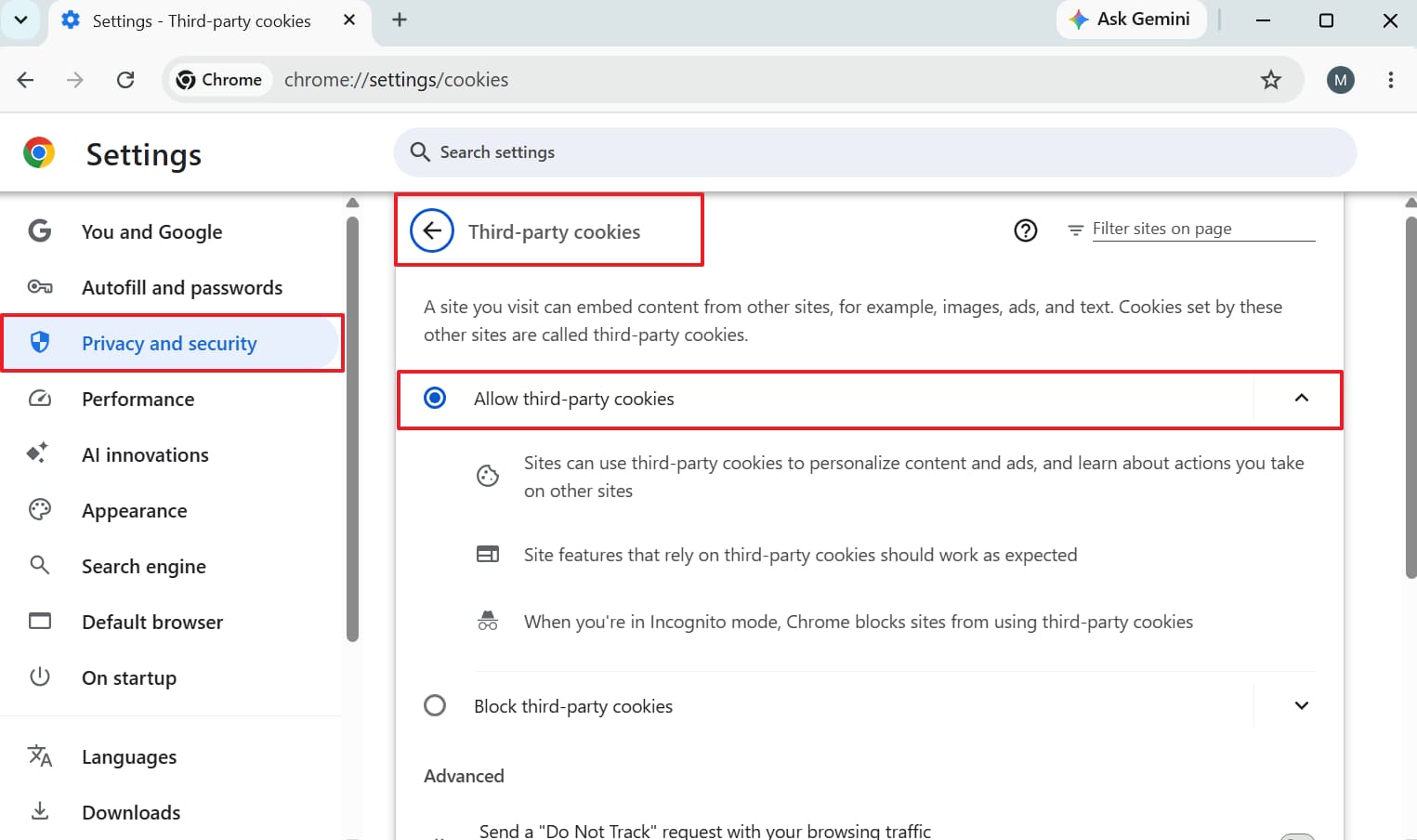Image resolution: width=1417 pixels, height=840 pixels.
Task: Click the address bar URL
Action: (397, 80)
